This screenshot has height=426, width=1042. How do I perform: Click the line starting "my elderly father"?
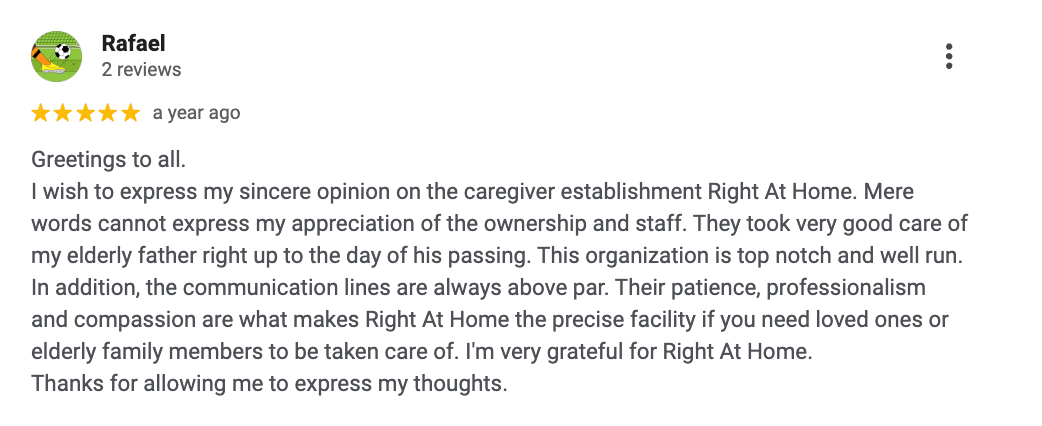(x=496, y=256)
